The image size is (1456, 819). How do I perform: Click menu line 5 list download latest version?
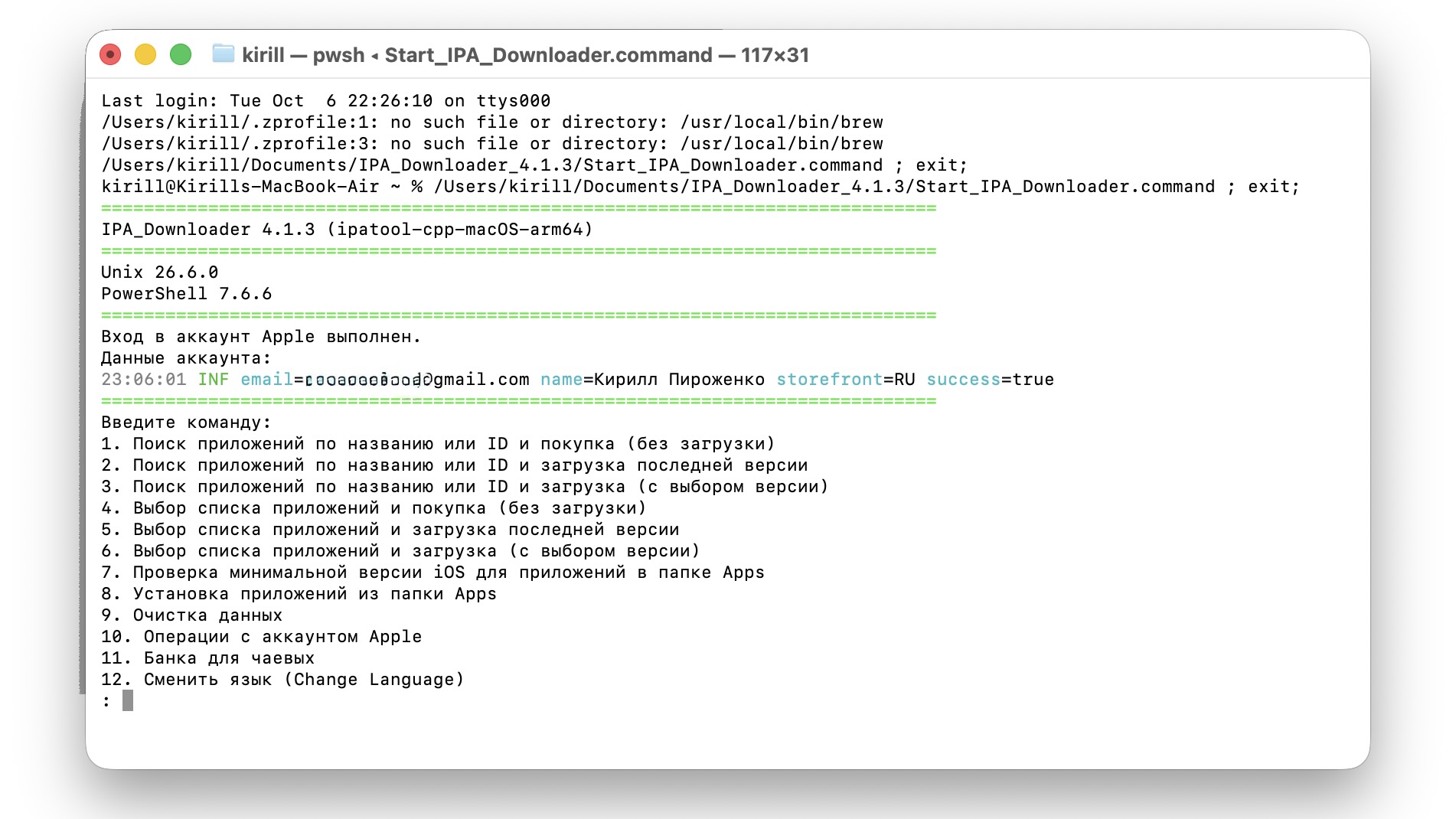click(390, 530)
